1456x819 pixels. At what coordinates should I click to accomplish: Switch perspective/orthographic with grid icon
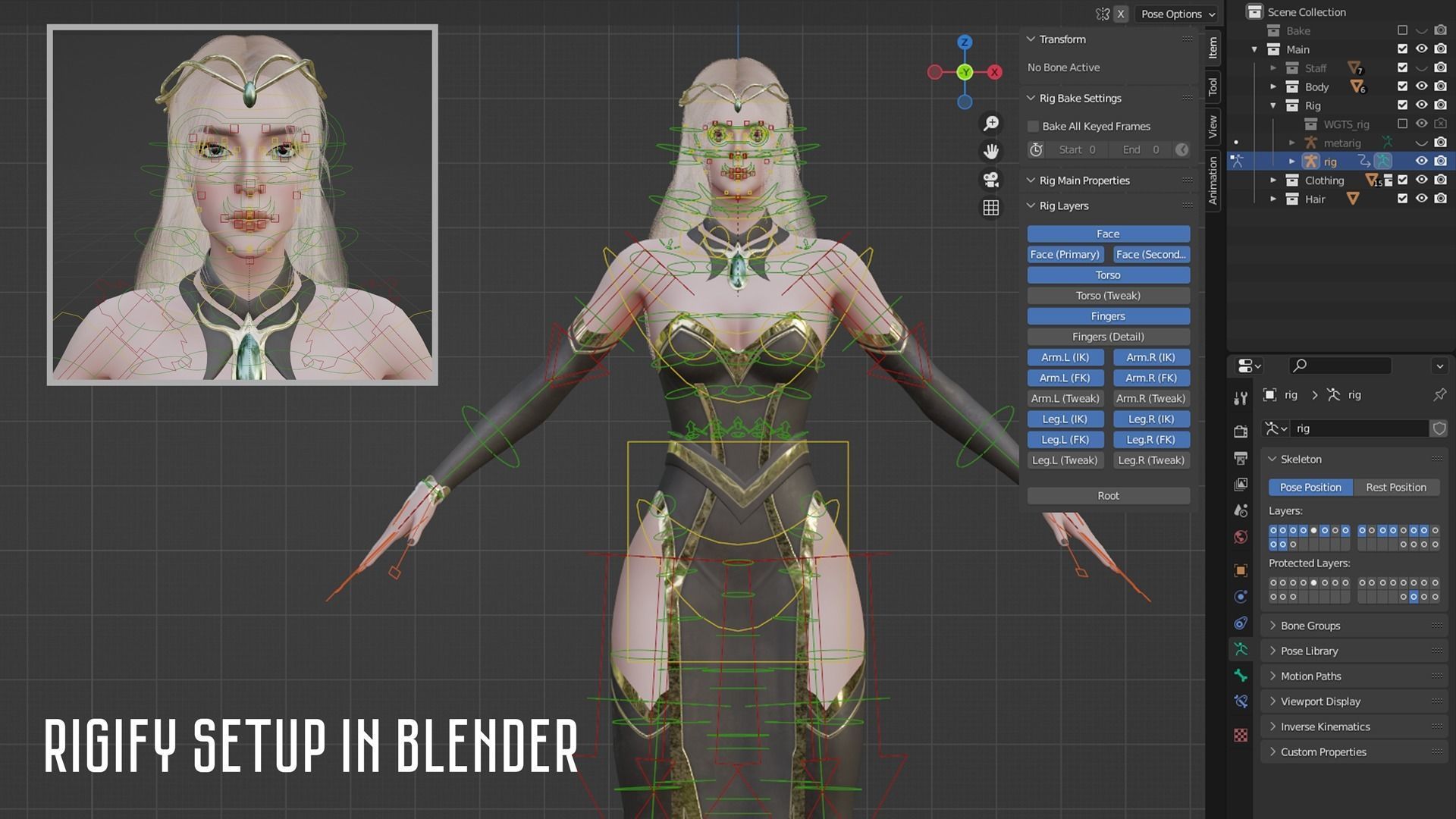tap(991, 208)
